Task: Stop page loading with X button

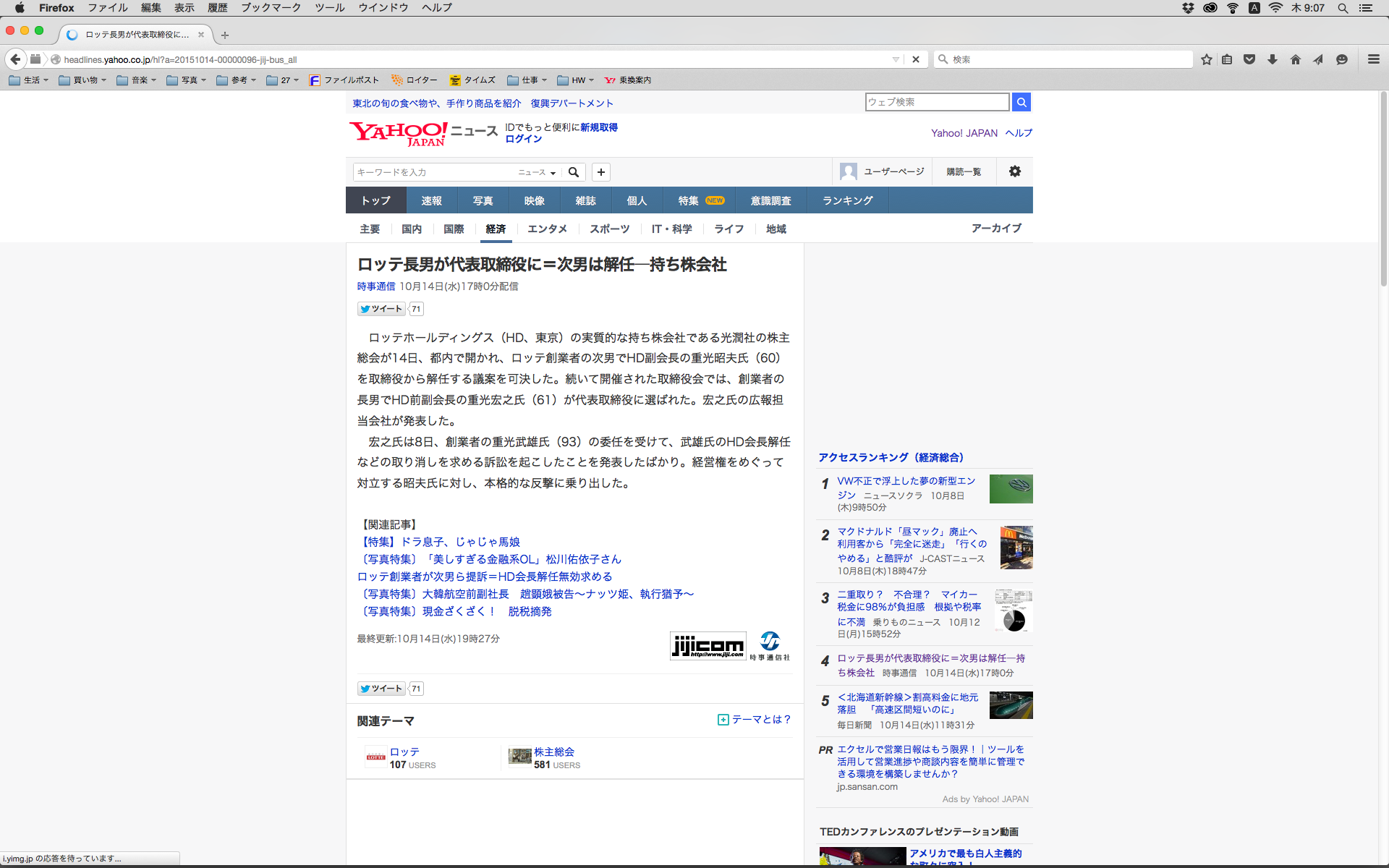Action: pyautogui.click(x=916, y=59)
